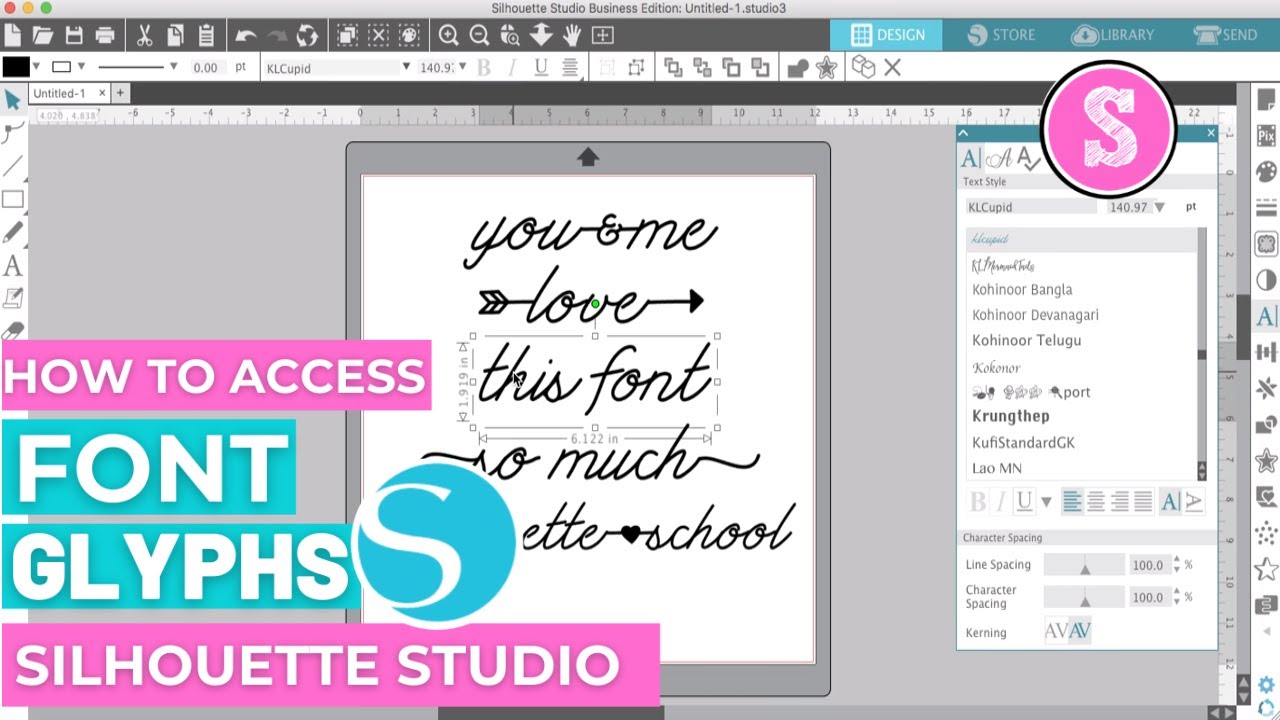Image resolution: width=1280 pixels, height=720 pixels.
Task: Switch to the LIBRARY tab
Action: tap(1112, 35)
